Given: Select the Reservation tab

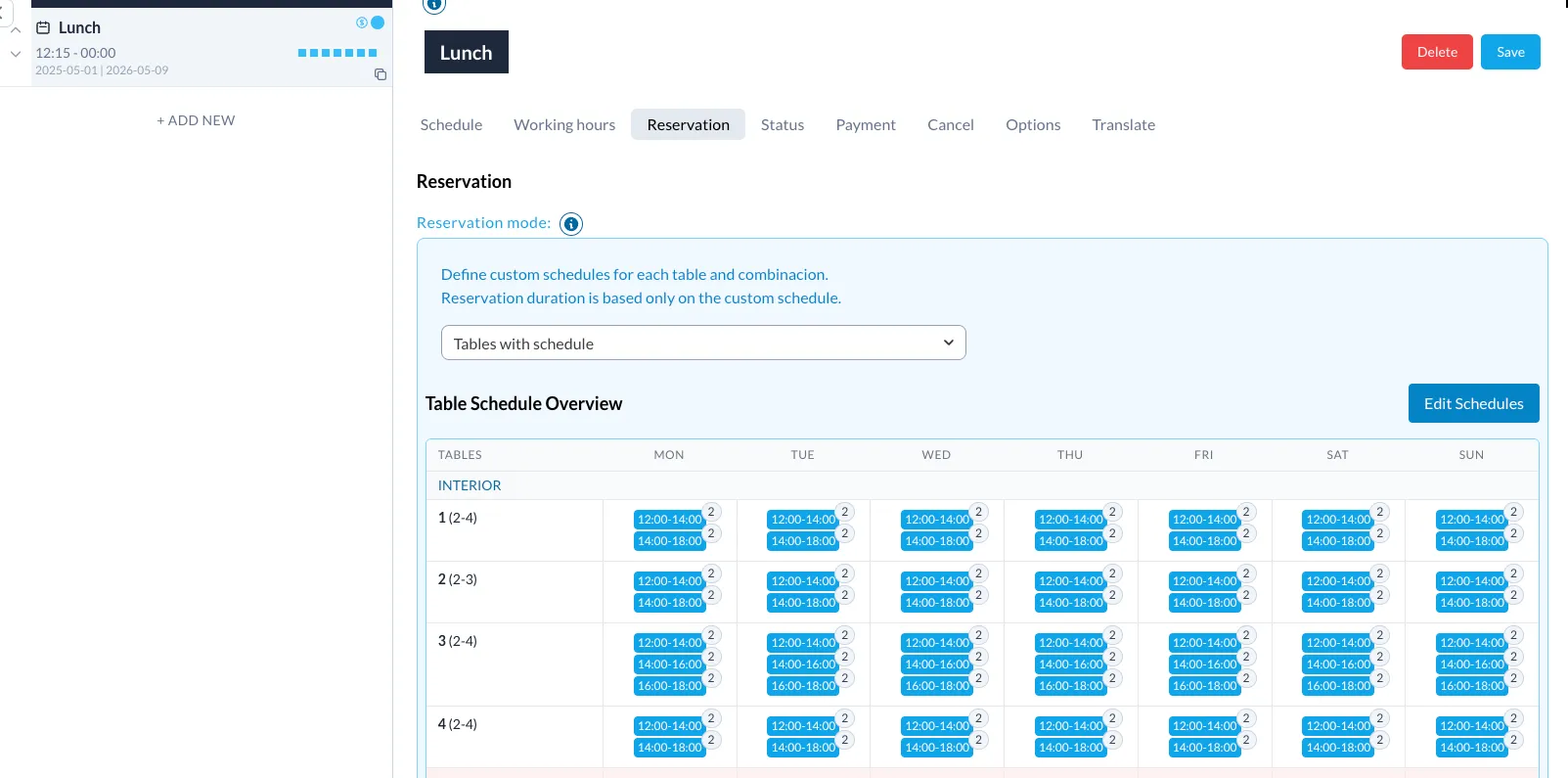Looking at the screenshot, I should pos(689,124).
